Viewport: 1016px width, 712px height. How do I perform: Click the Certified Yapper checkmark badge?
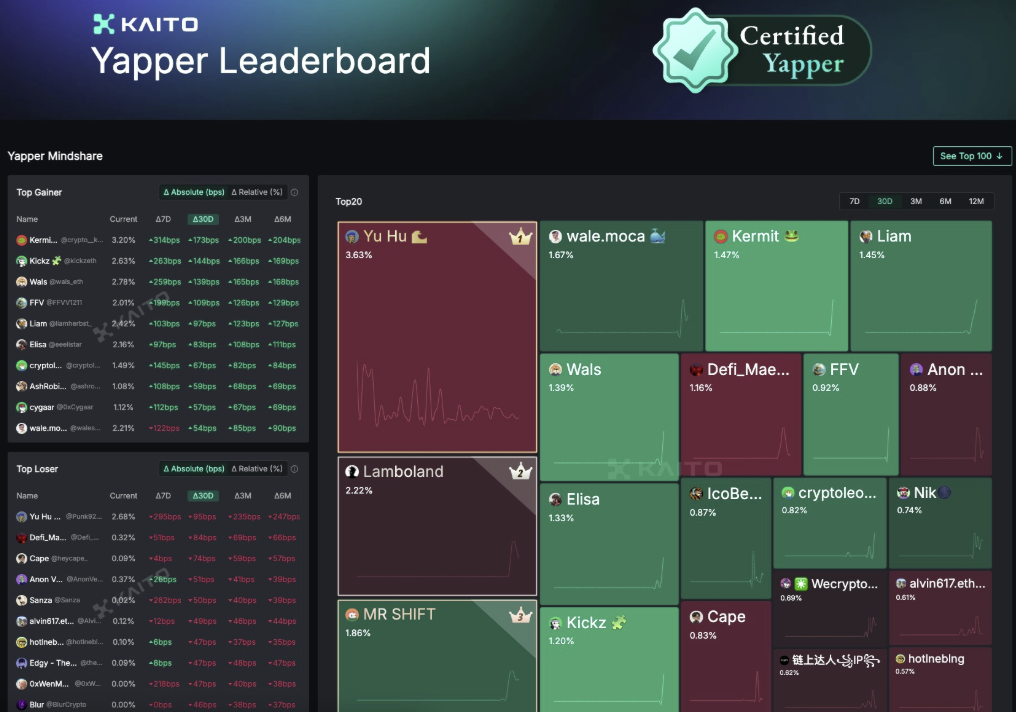(x=695, y=50)
